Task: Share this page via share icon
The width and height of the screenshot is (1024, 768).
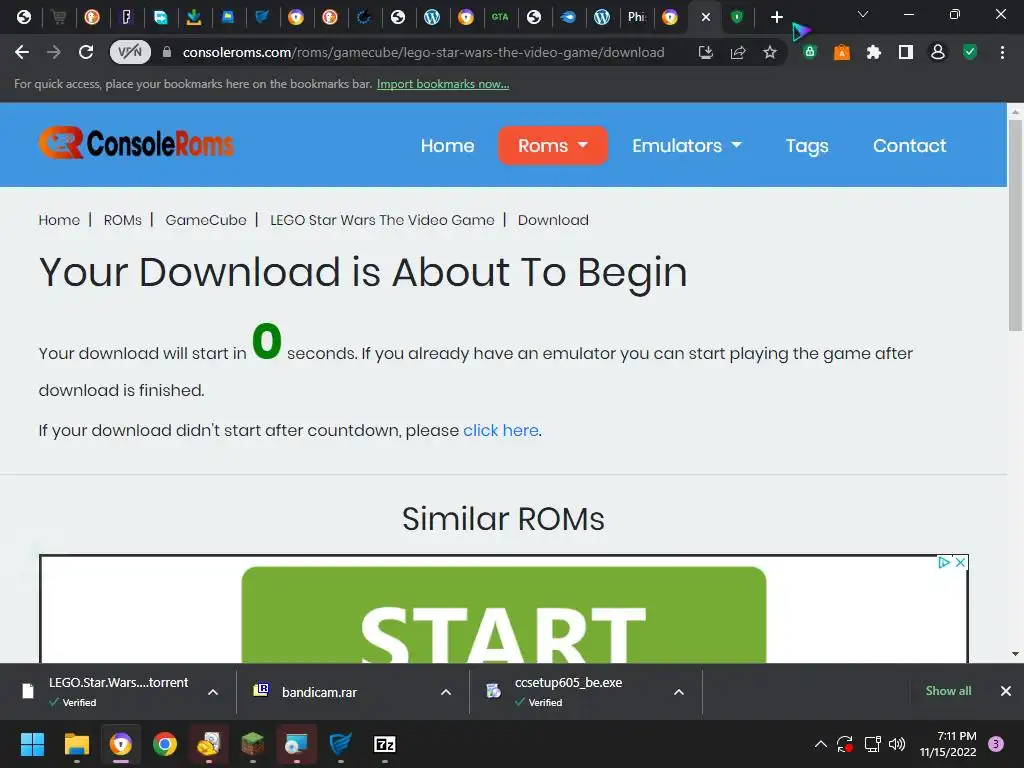Action: coord(738,52)
